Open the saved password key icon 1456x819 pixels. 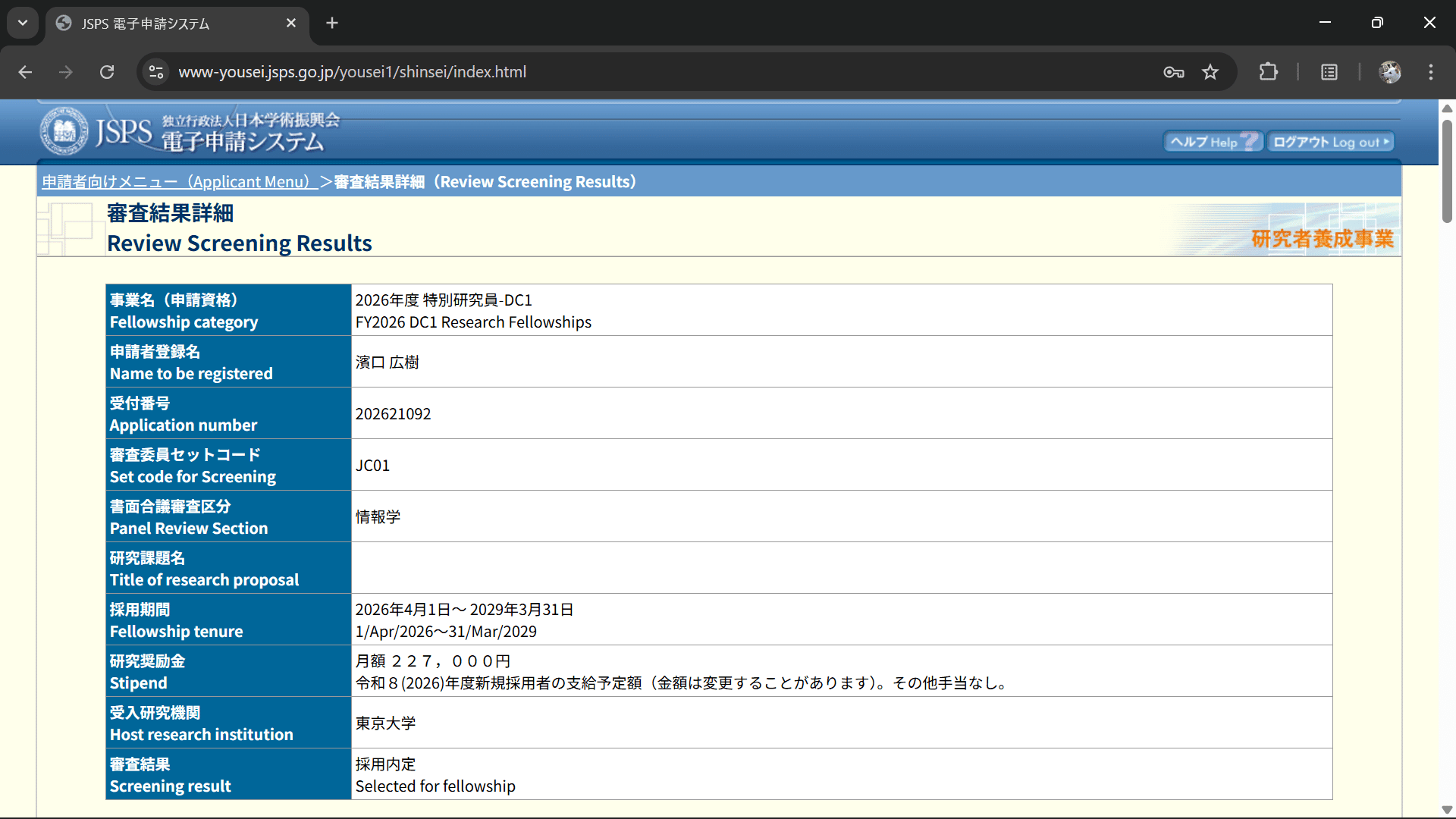coord(1173,72)
